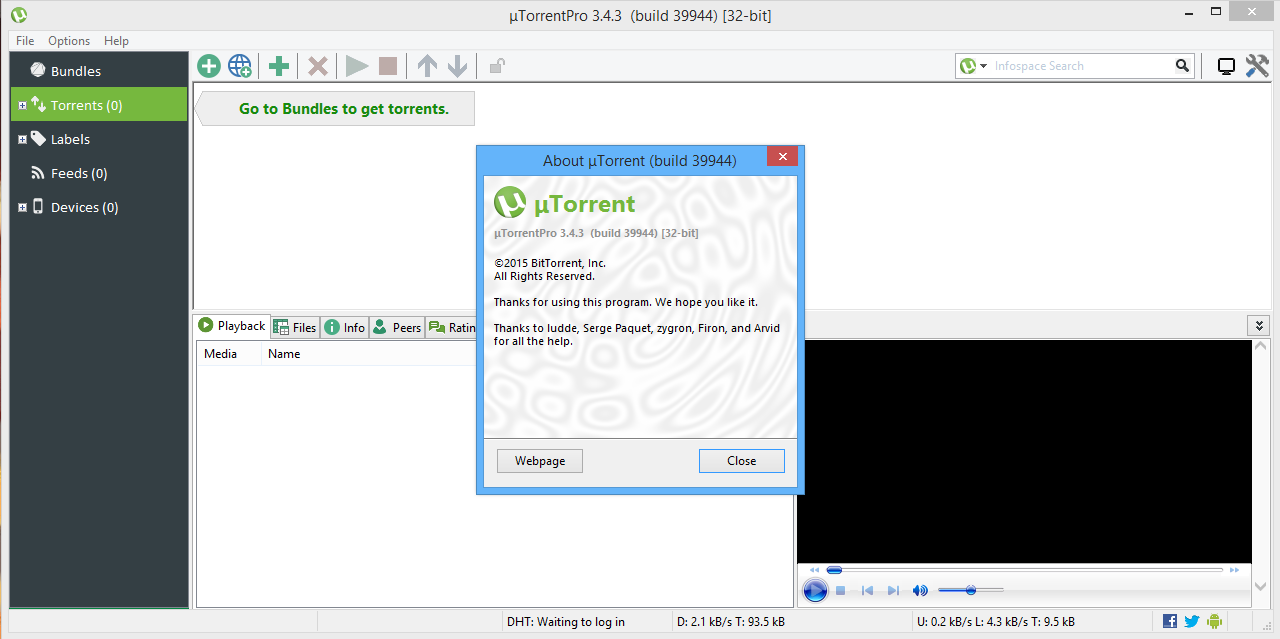The width and height of the screenshot is (1280, 639).
Task: Collapse the detail pane chevron button
Action: point(1259,326)
